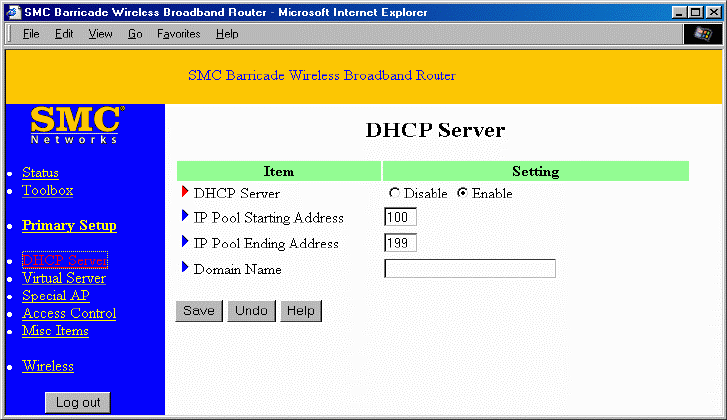Maximize the Internet Explorer window
This screenshot has height=420, width=727.
tap(695, 12)
